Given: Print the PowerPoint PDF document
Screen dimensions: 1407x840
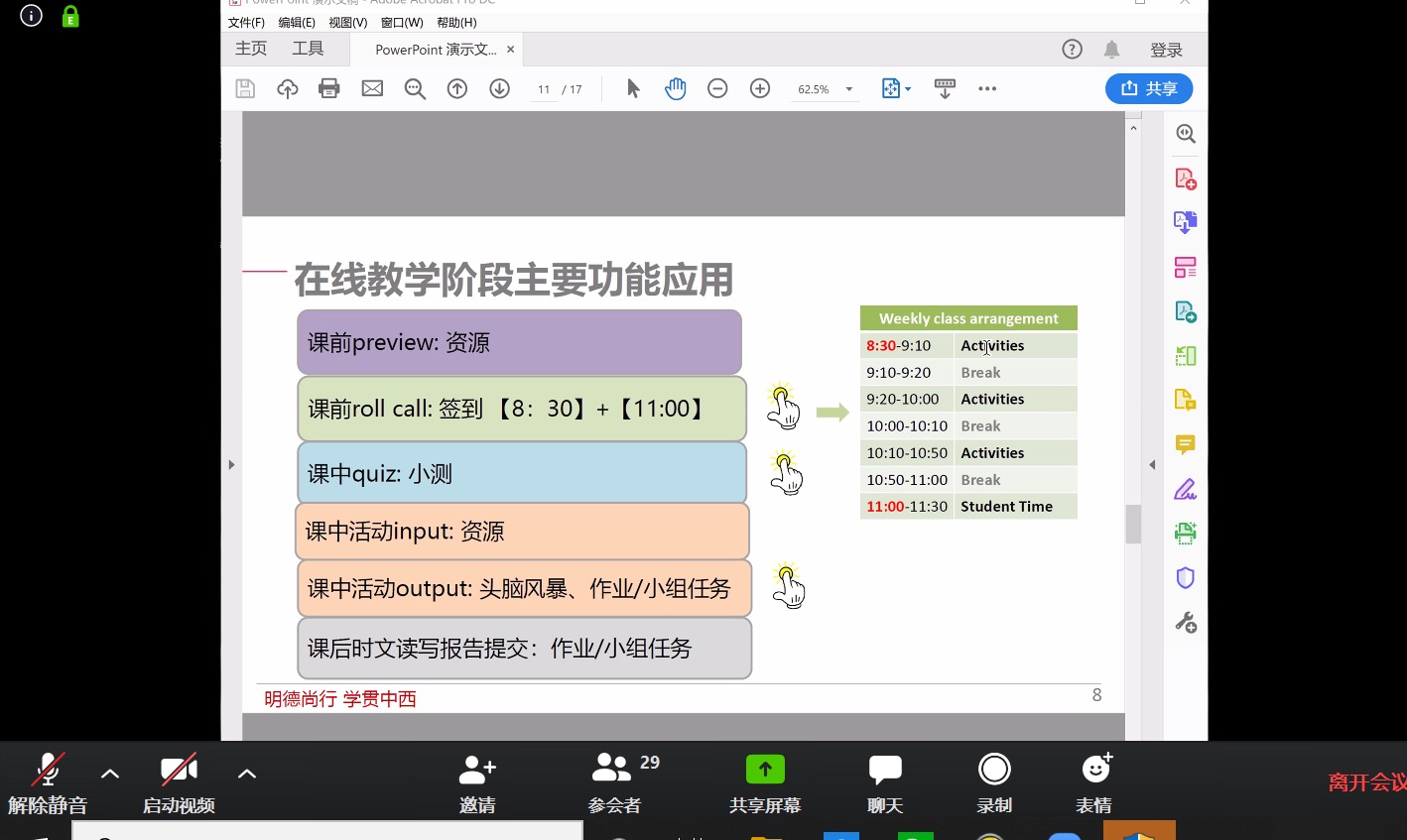Looking at the screenshot, I should tap(328, 88).
